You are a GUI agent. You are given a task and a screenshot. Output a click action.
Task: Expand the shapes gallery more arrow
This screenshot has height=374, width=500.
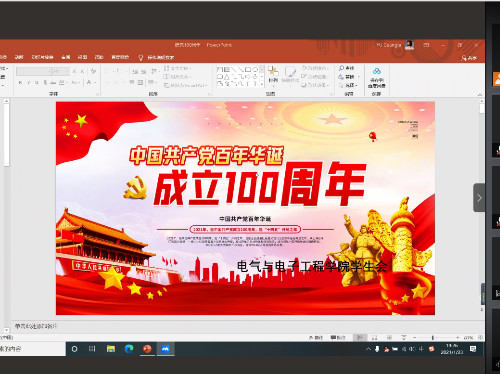(x=262, y=84)
